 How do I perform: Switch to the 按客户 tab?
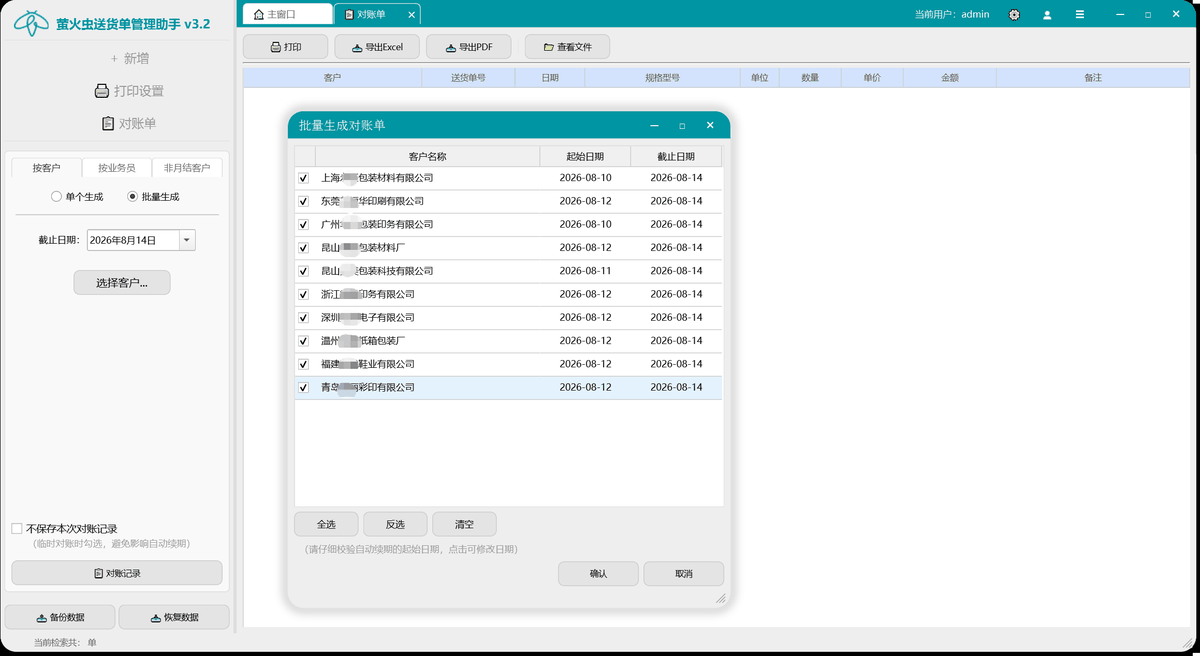pyautogui.click(x=46, y=168)
